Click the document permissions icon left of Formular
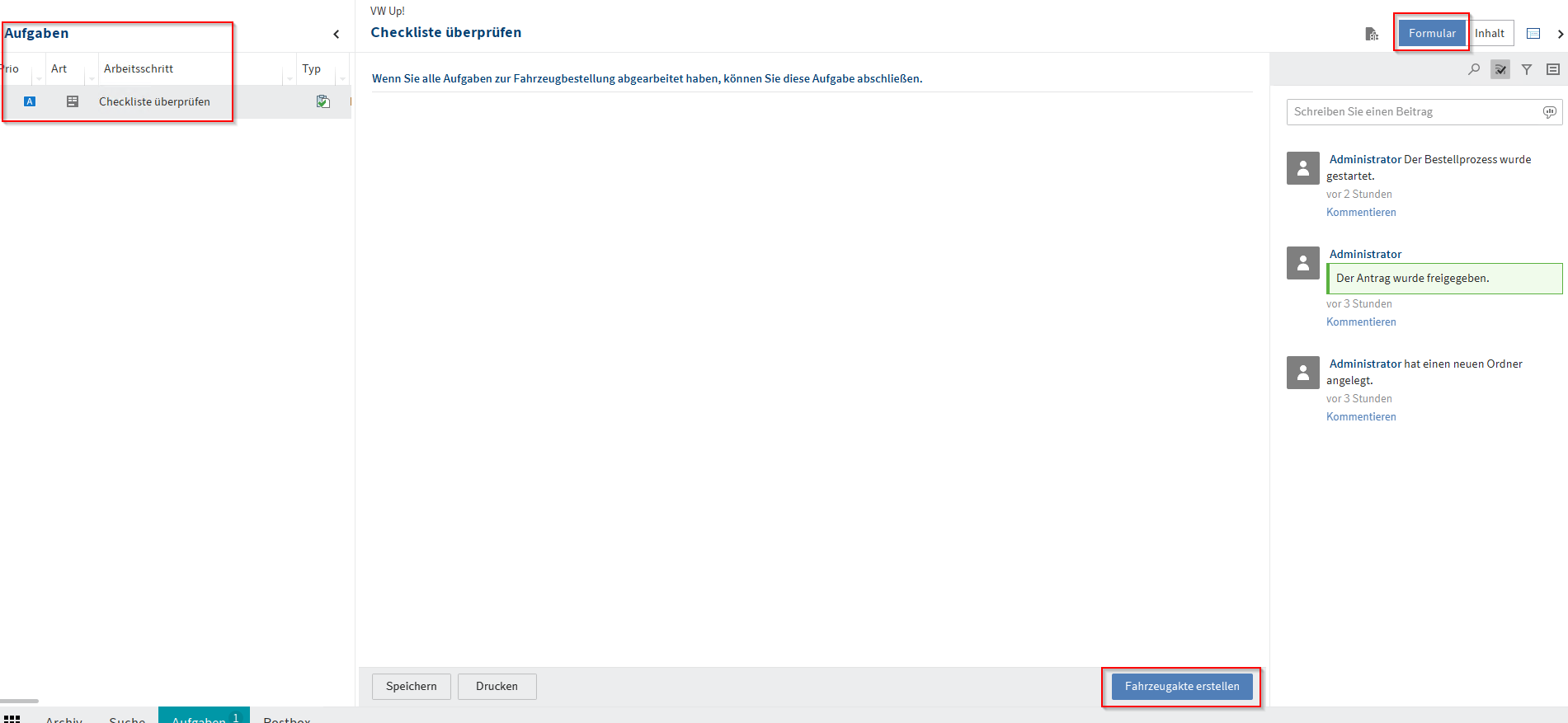Screen dimensions: 1568x723 (1372, 34)
